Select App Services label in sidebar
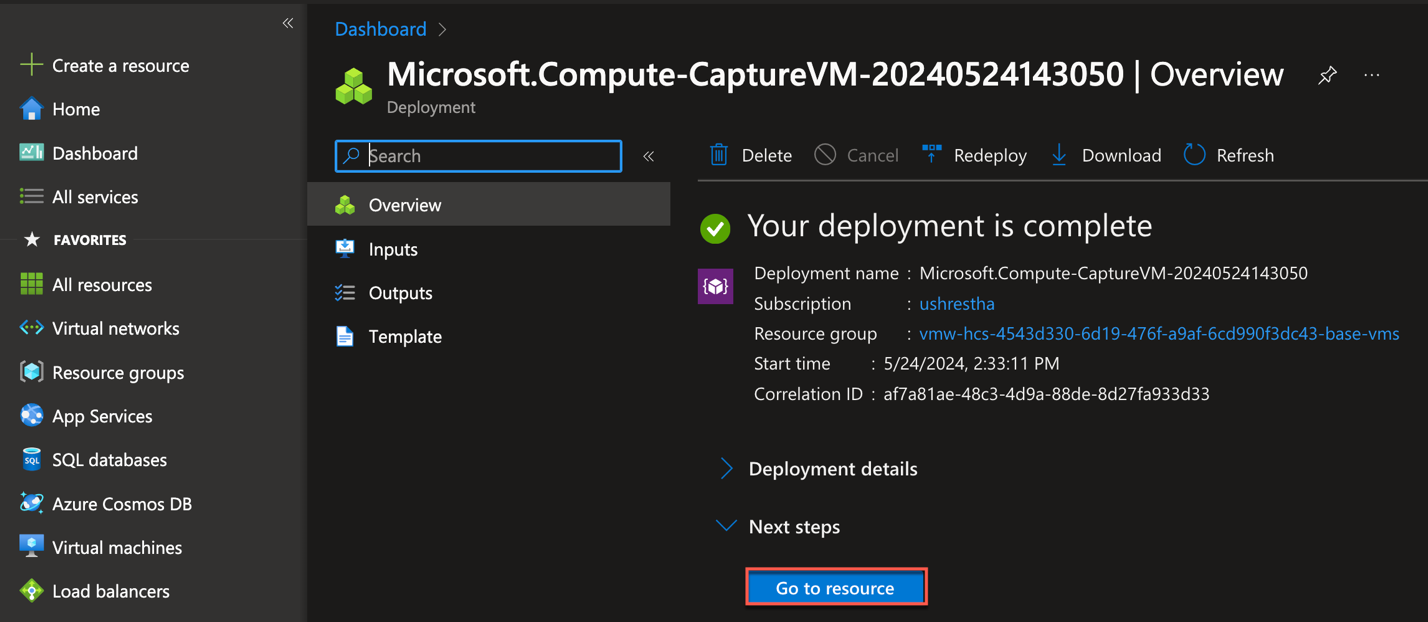The height and width of the screenshot is (622, 1428). point(102,416)
